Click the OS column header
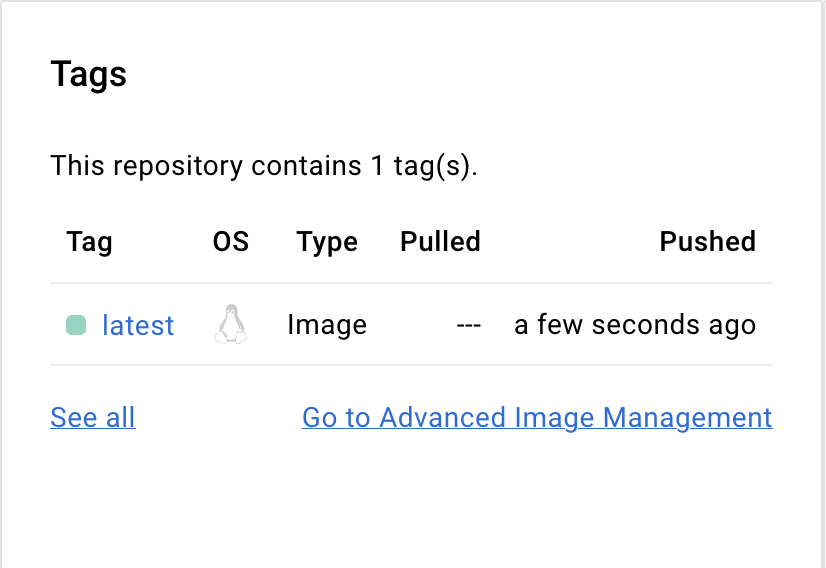Image resolution: width=826 pixels, height=568 pixels. (x=231, y=241)
